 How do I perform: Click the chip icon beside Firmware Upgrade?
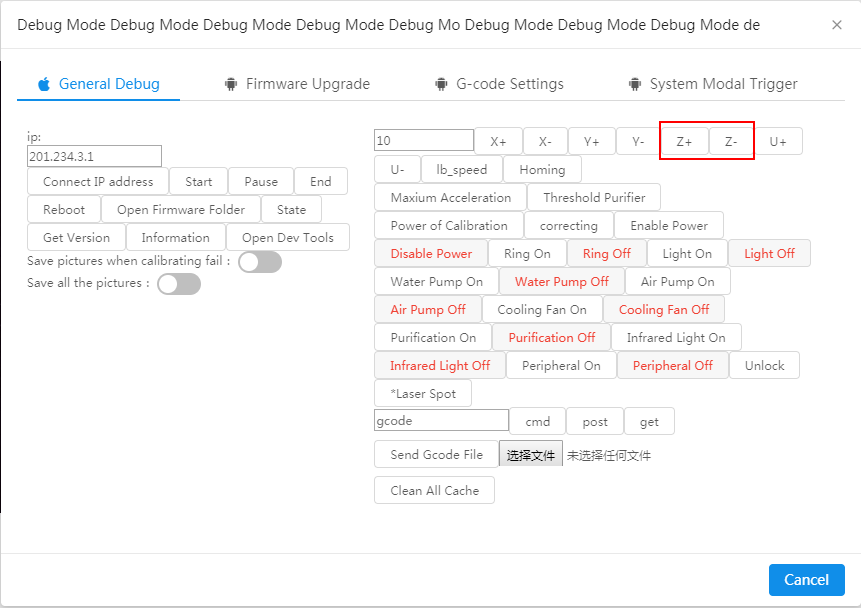[x=230, y=84]
